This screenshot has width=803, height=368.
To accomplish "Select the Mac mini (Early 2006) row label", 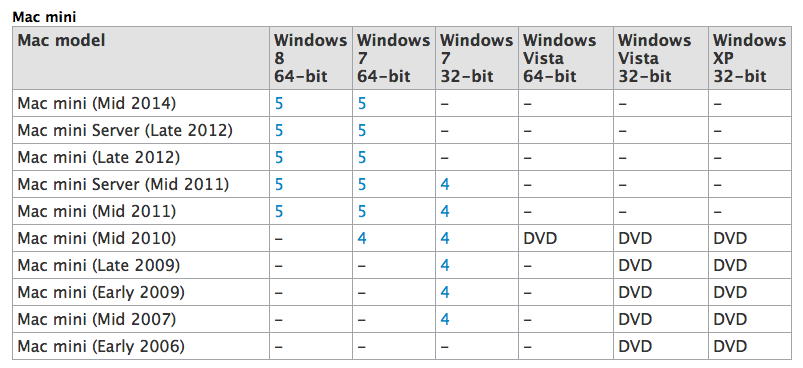I will [101, 347].
